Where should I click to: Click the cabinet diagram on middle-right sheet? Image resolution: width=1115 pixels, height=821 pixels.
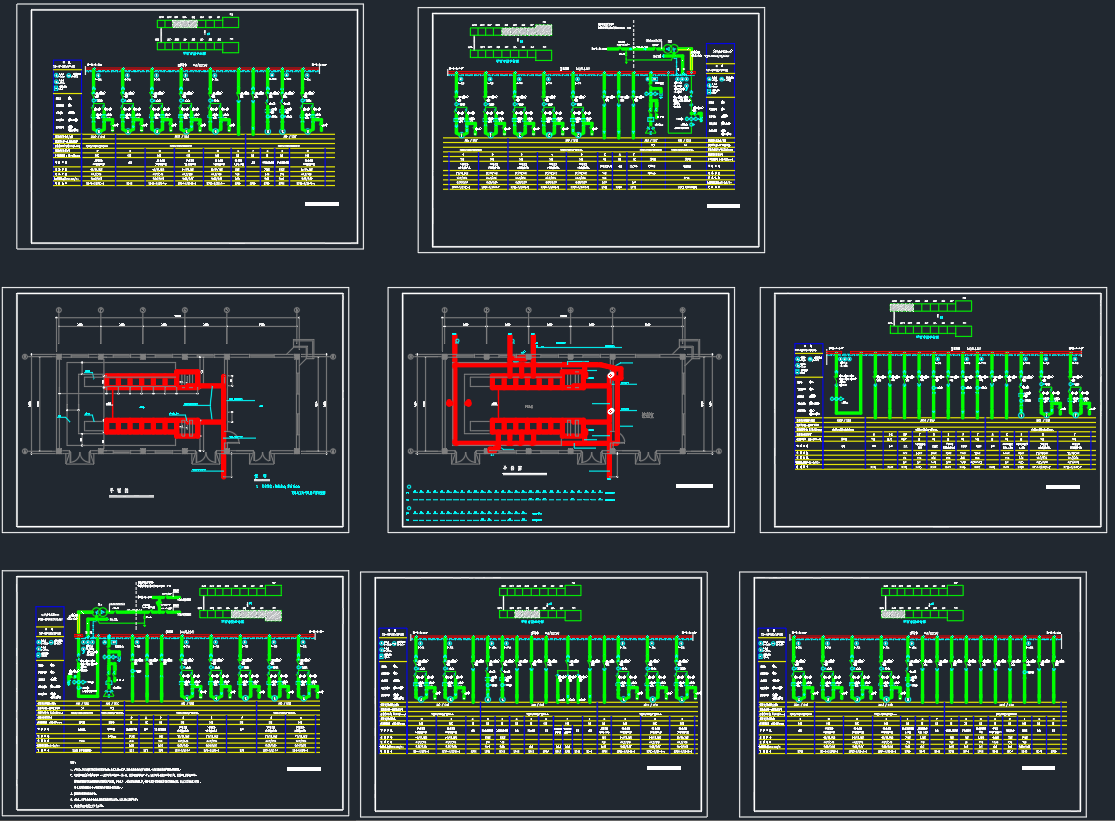[930, 318]
